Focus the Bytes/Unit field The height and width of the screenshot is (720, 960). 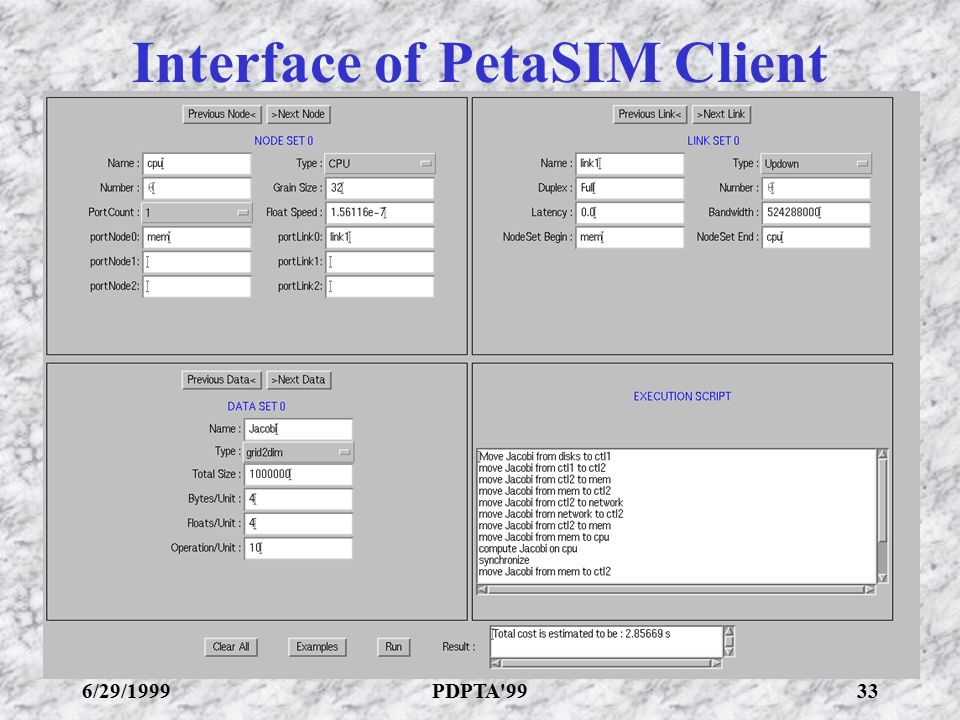tap(298, 499)
